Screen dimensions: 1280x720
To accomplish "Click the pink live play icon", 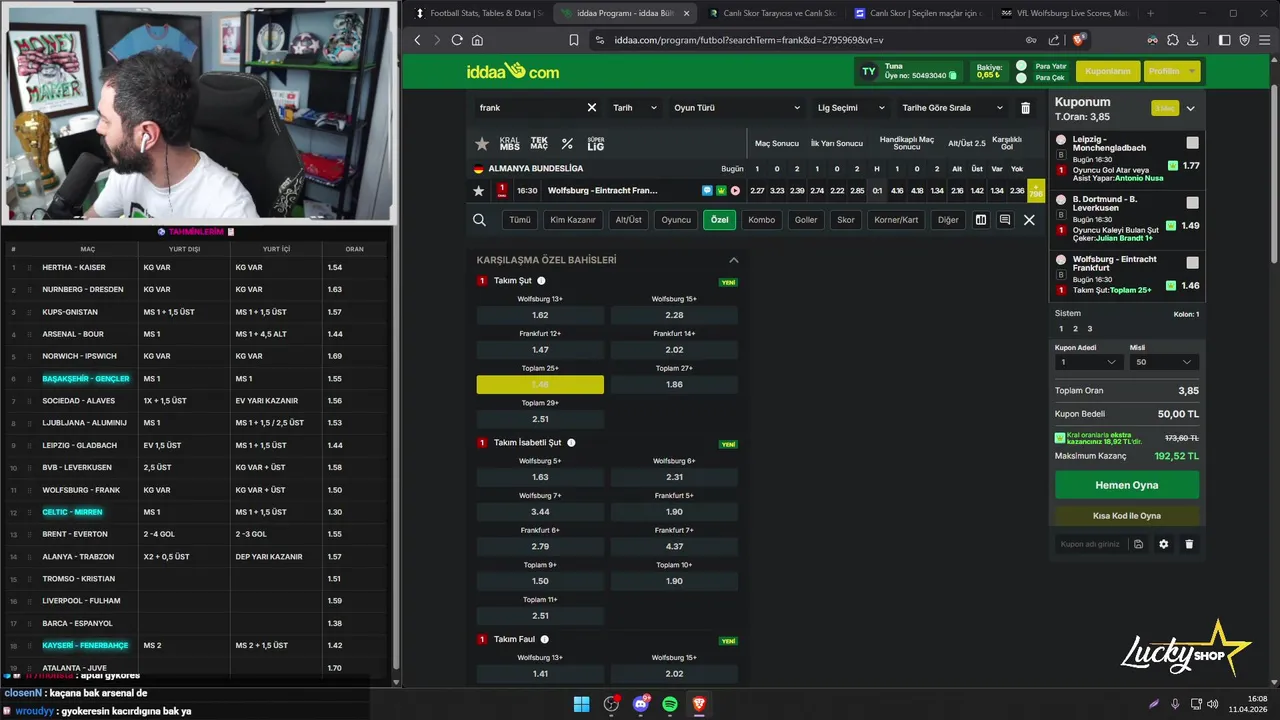I will (735, 191).
